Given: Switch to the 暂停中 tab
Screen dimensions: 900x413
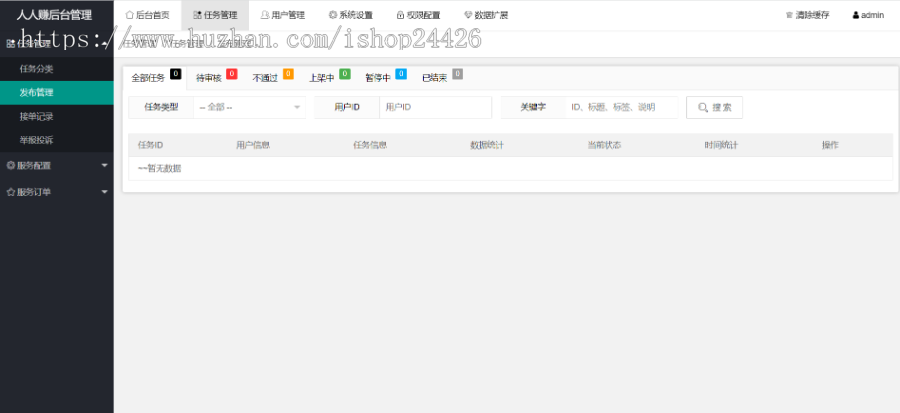Looking at the screenshot, I should 385,78.
